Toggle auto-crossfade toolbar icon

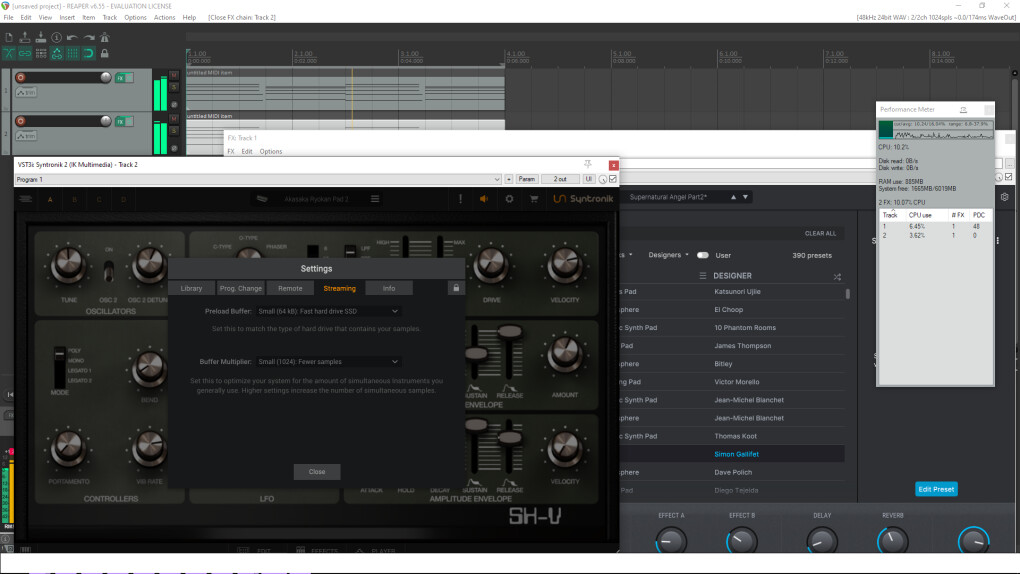[9, 53]
